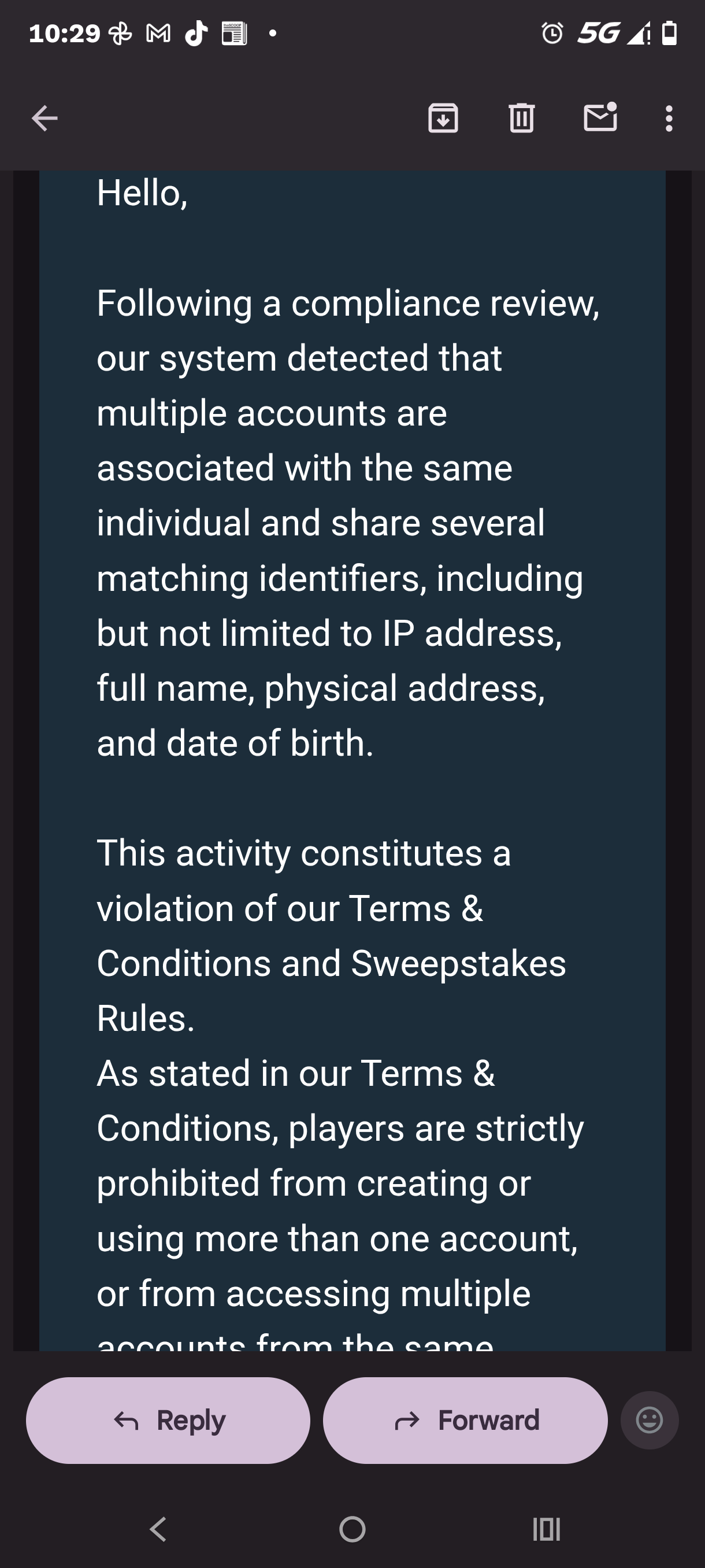Tap the news notification icon
705x1568 pixels.
(234, 34)
